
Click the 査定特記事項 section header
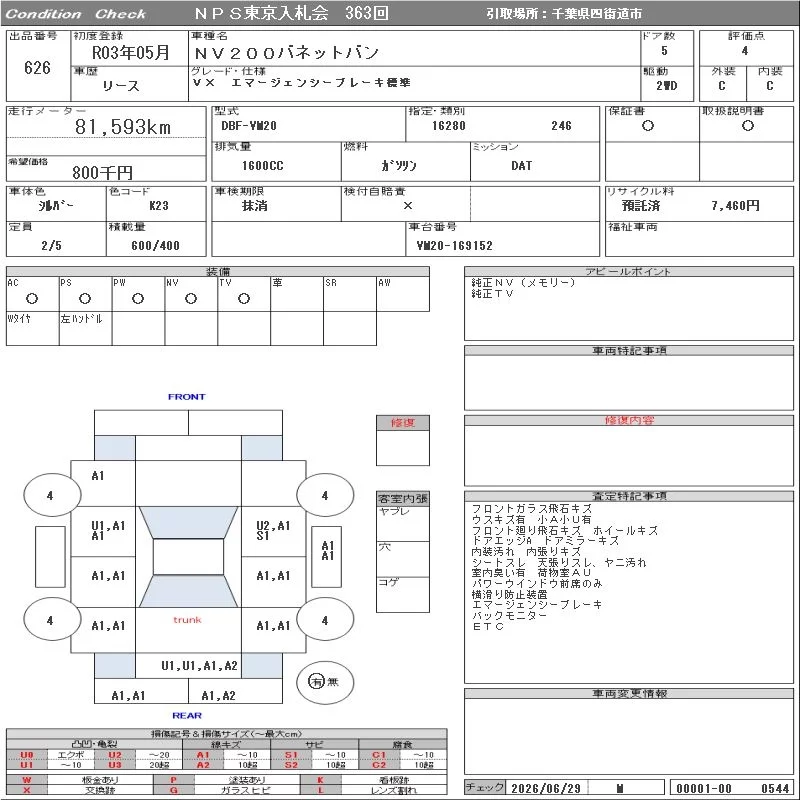click(x=629, y=496)
